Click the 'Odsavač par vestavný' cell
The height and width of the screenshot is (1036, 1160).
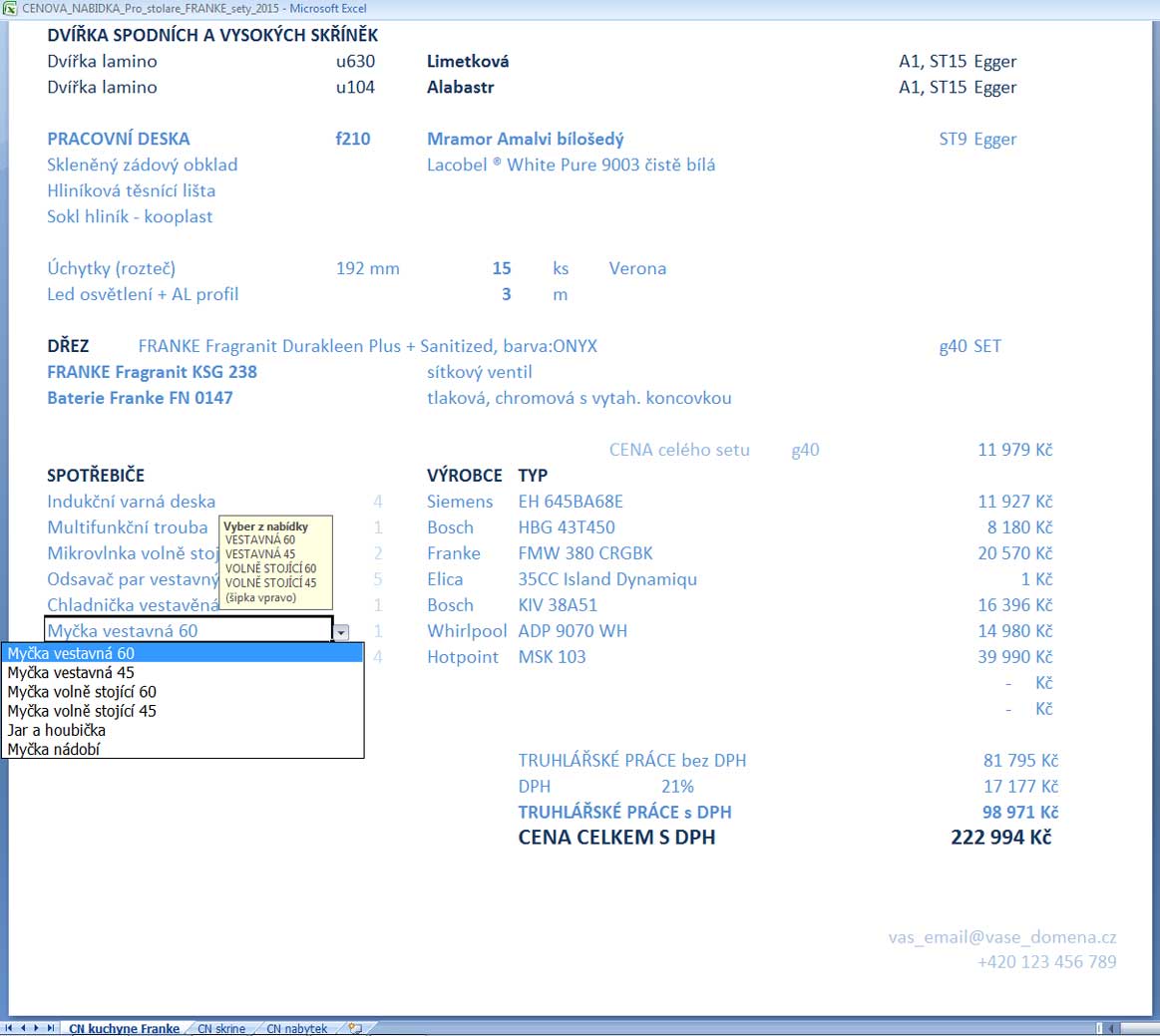134,579
